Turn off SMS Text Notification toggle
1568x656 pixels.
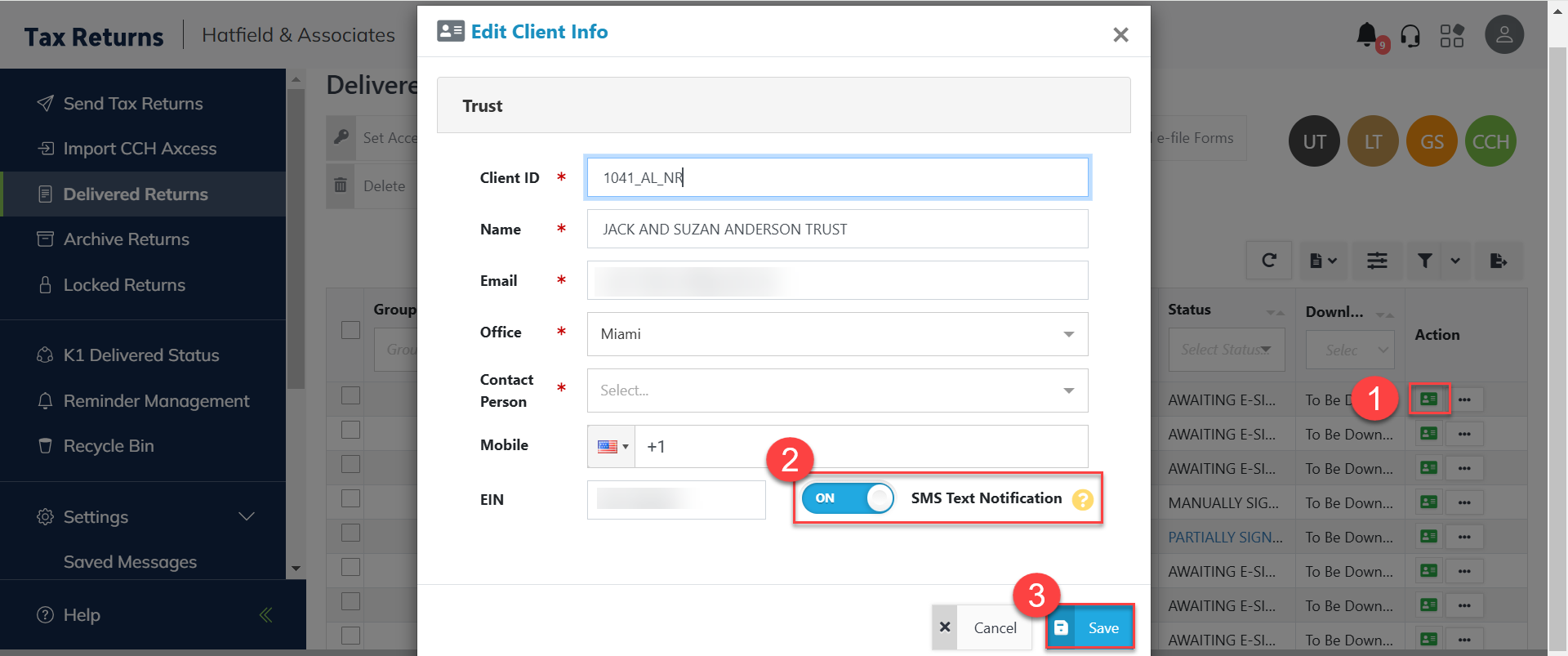(848, 498)
